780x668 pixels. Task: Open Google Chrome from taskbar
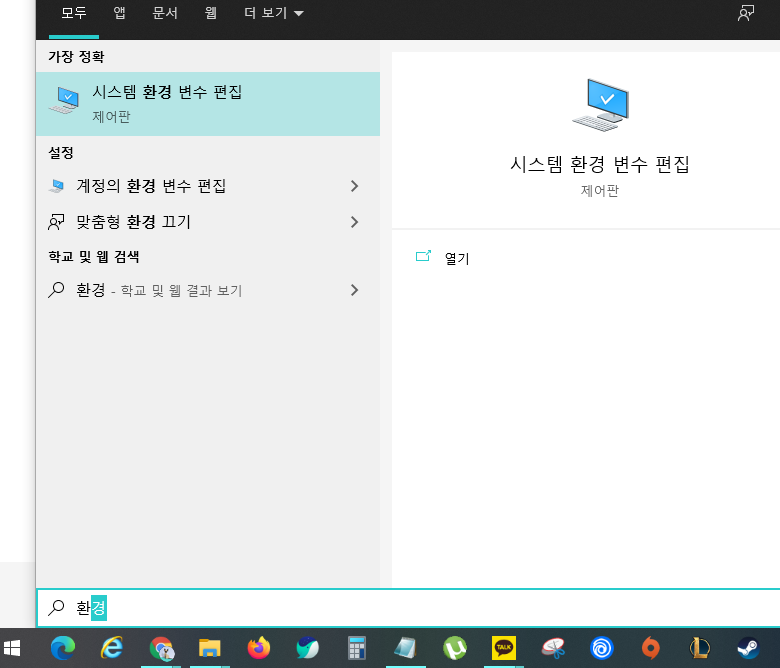click(161, 648)
